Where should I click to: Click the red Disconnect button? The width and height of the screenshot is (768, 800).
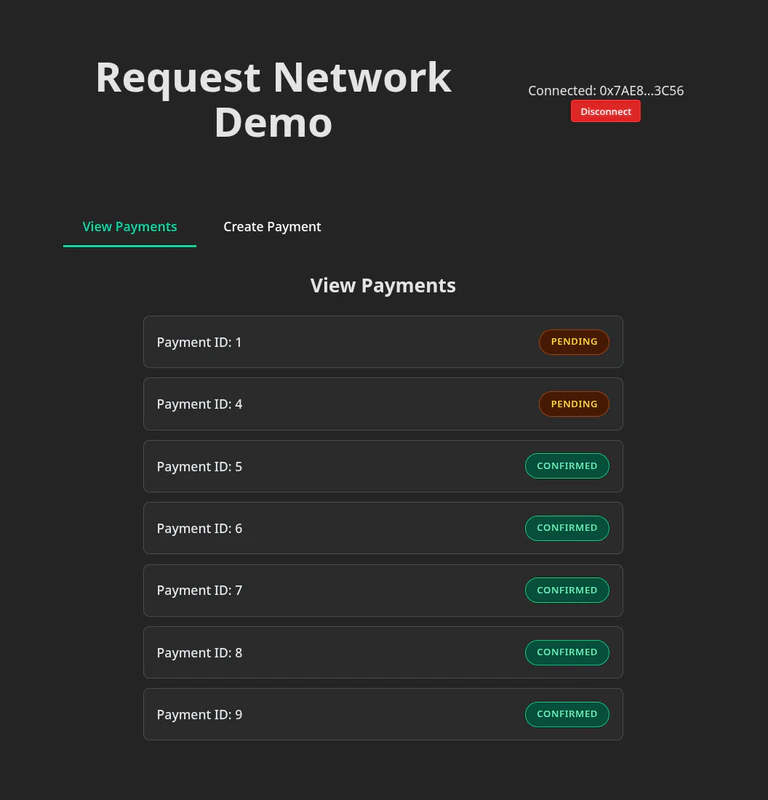605,111
